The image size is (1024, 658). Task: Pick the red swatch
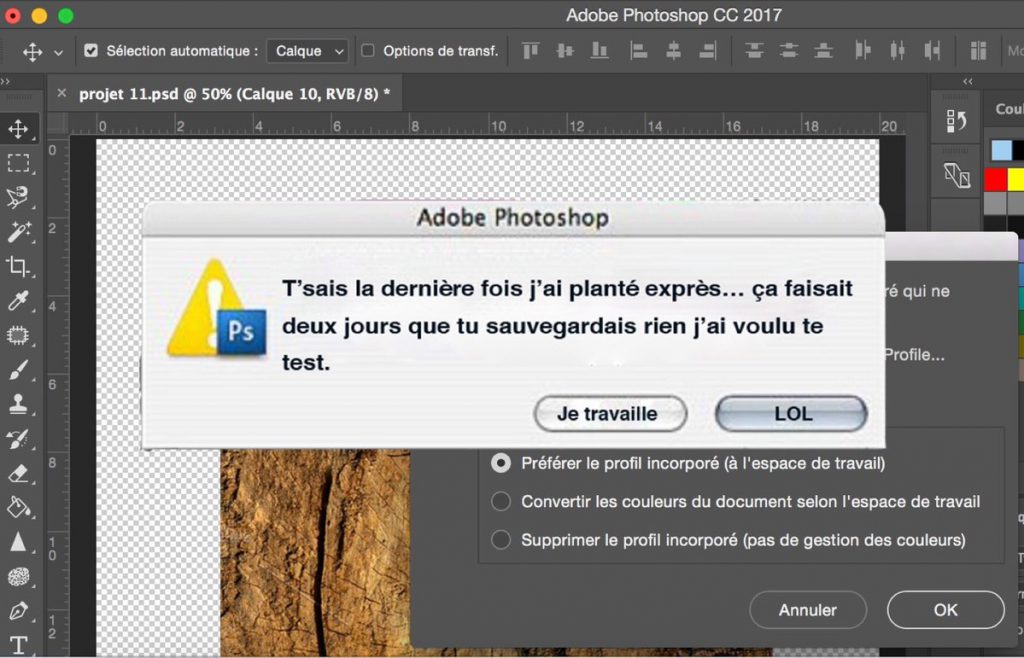pos(995,180)
